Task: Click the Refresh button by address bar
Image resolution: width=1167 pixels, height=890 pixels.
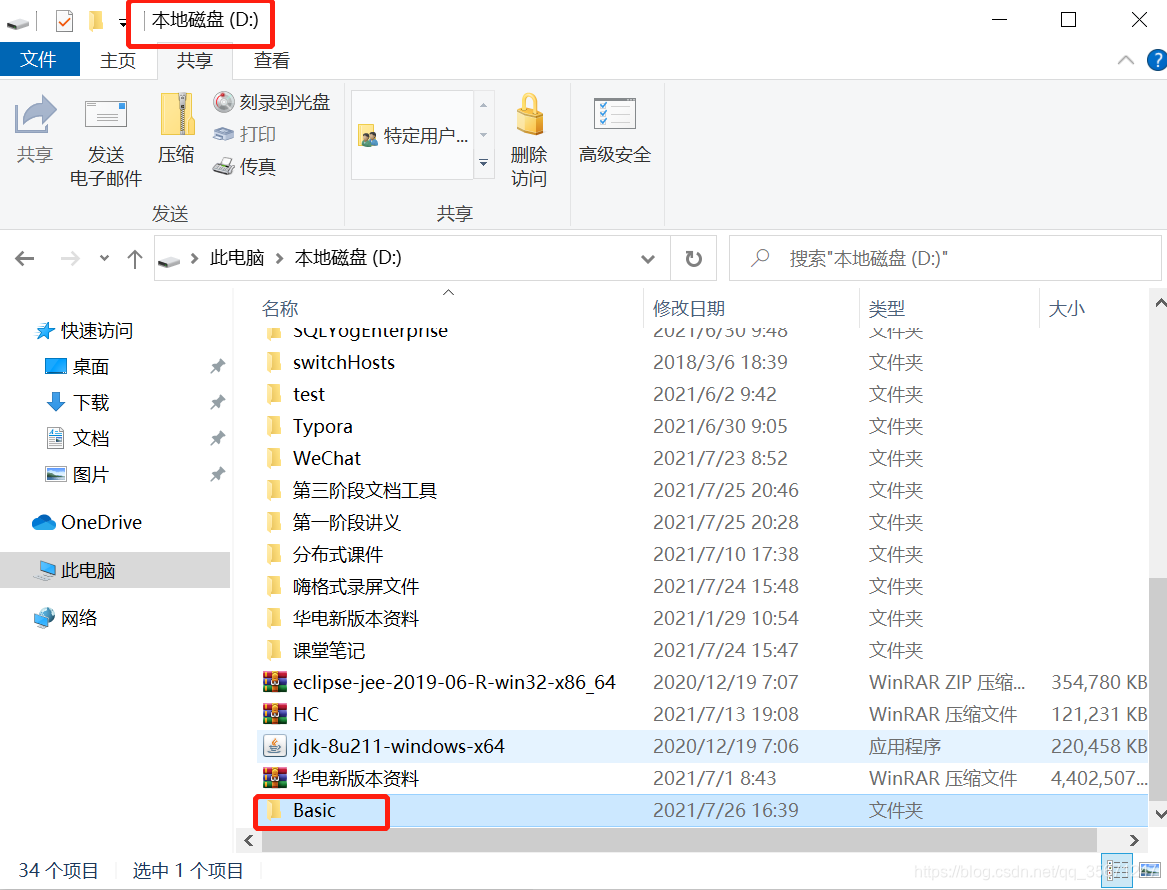Action: (694, 258)
